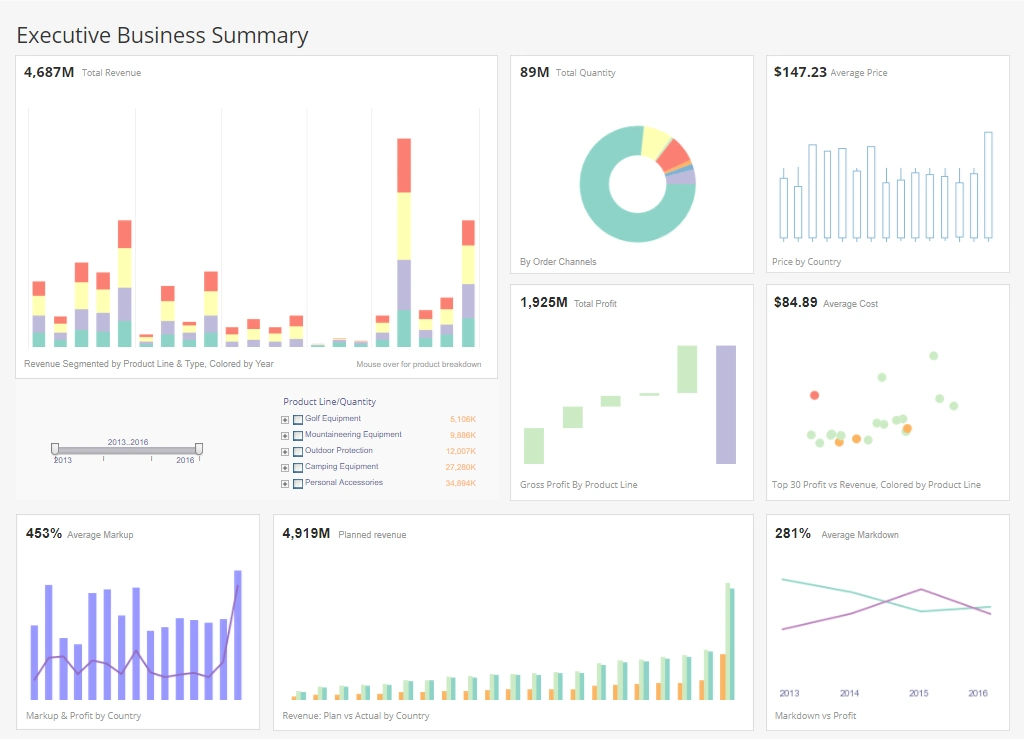Enable the Golf Equipment checkbox
1024x739 pixels.
tap(299, 418)
